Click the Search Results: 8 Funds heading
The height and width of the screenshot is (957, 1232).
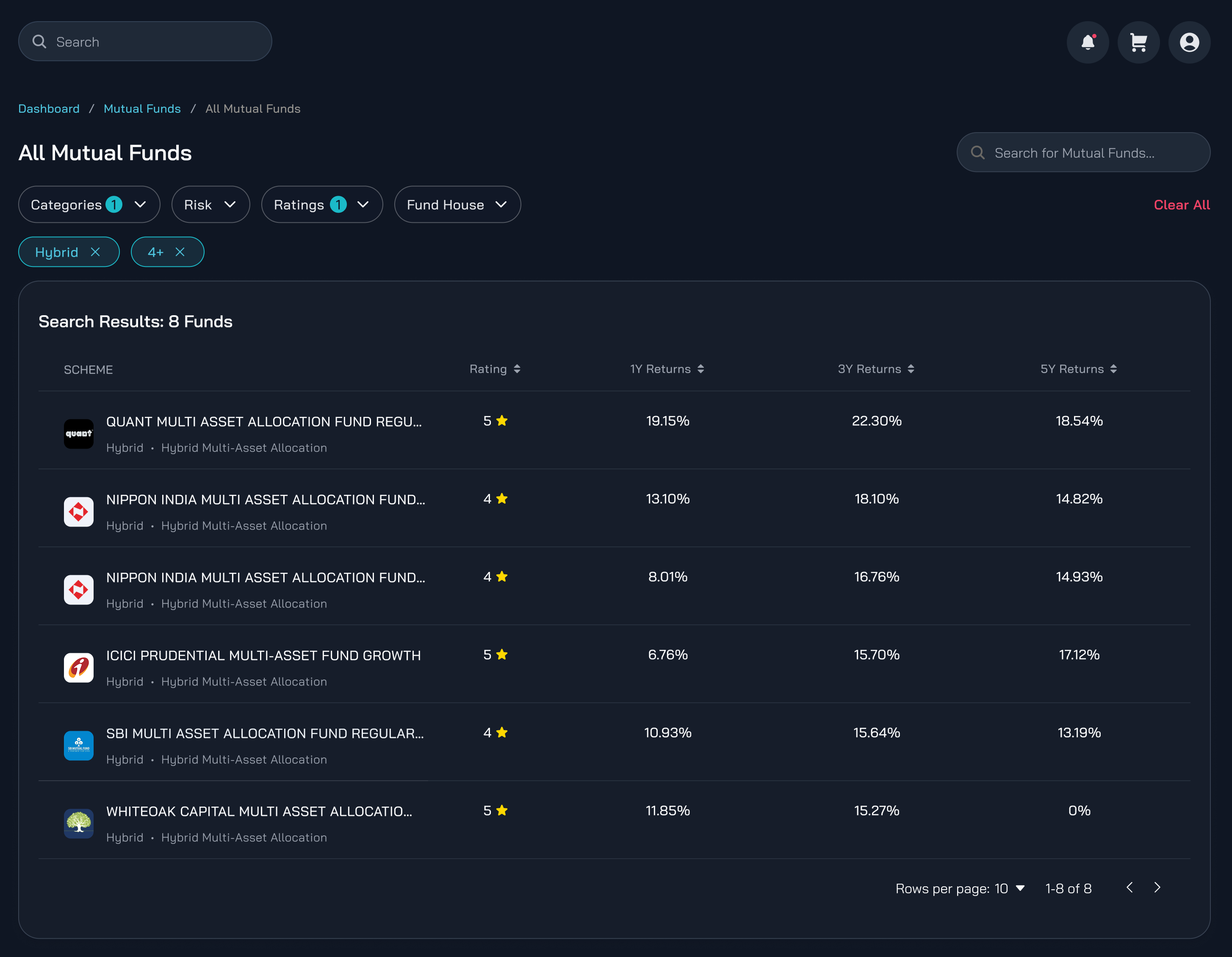tap(136, 321)
